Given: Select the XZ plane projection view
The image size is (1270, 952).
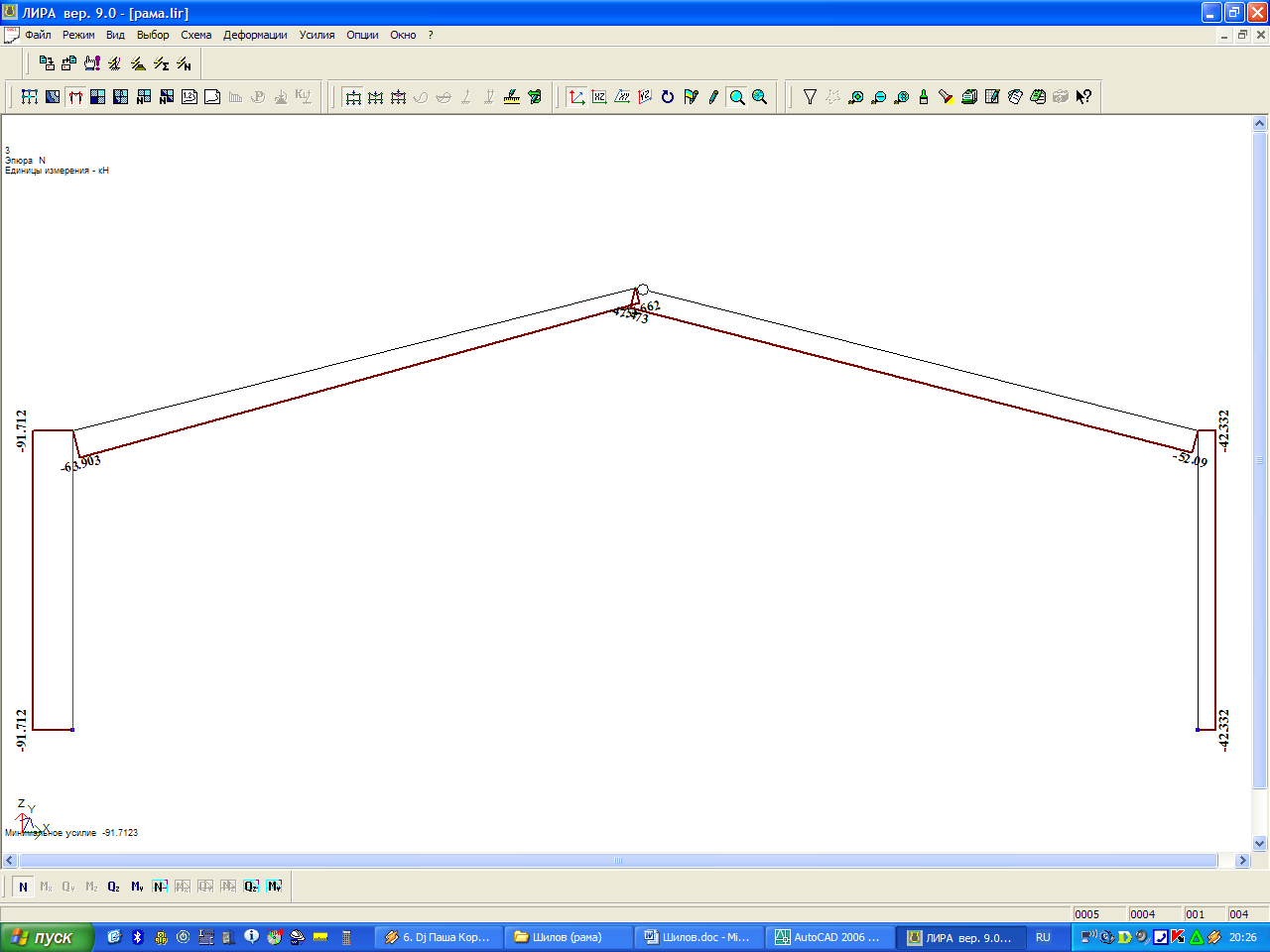Looking at the screenshot, I should point(599,96).
